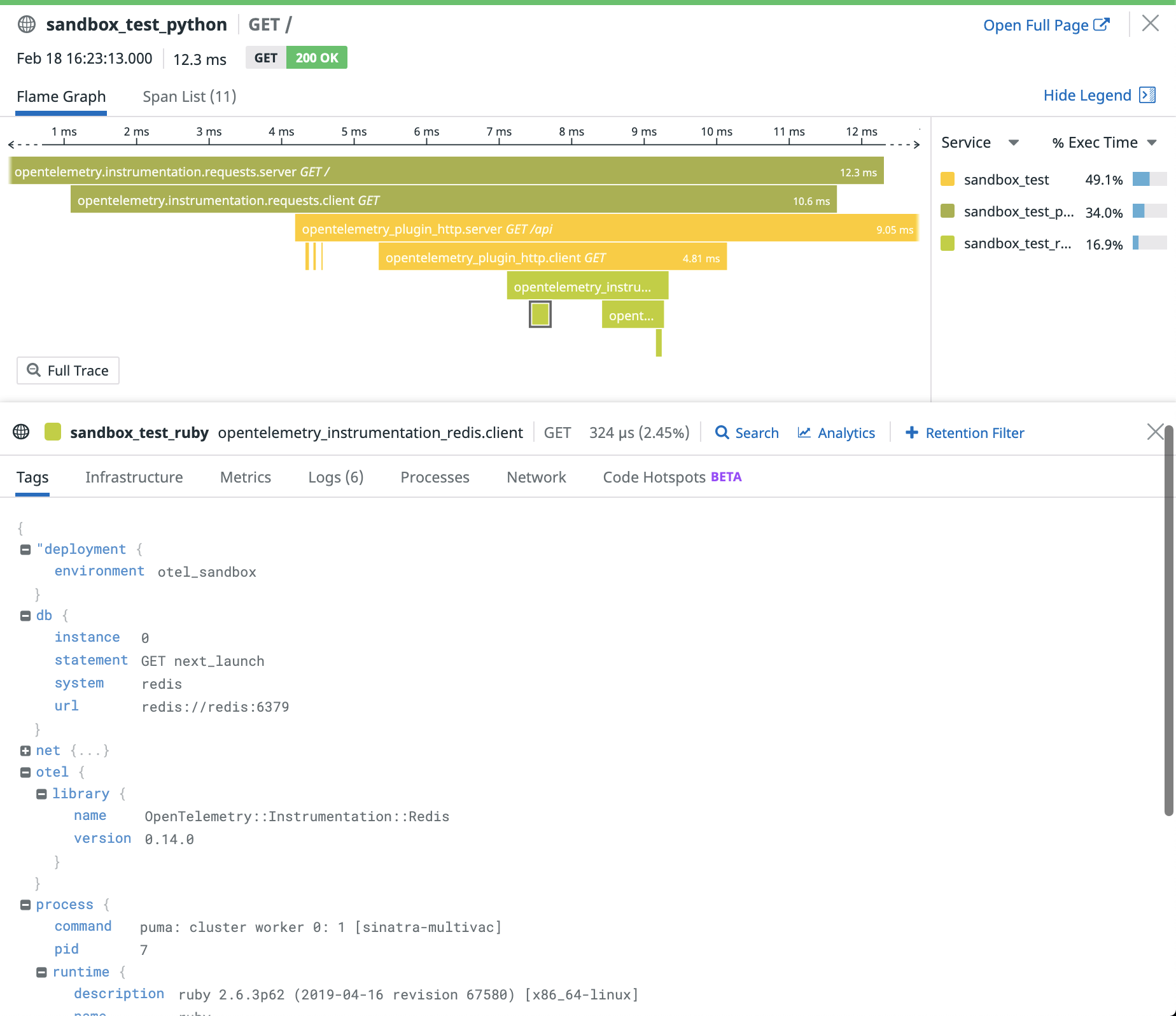Close the span details panel
This screenshot has height=1016, width=1176.
pyautogui.click(x=1155, y=432)
